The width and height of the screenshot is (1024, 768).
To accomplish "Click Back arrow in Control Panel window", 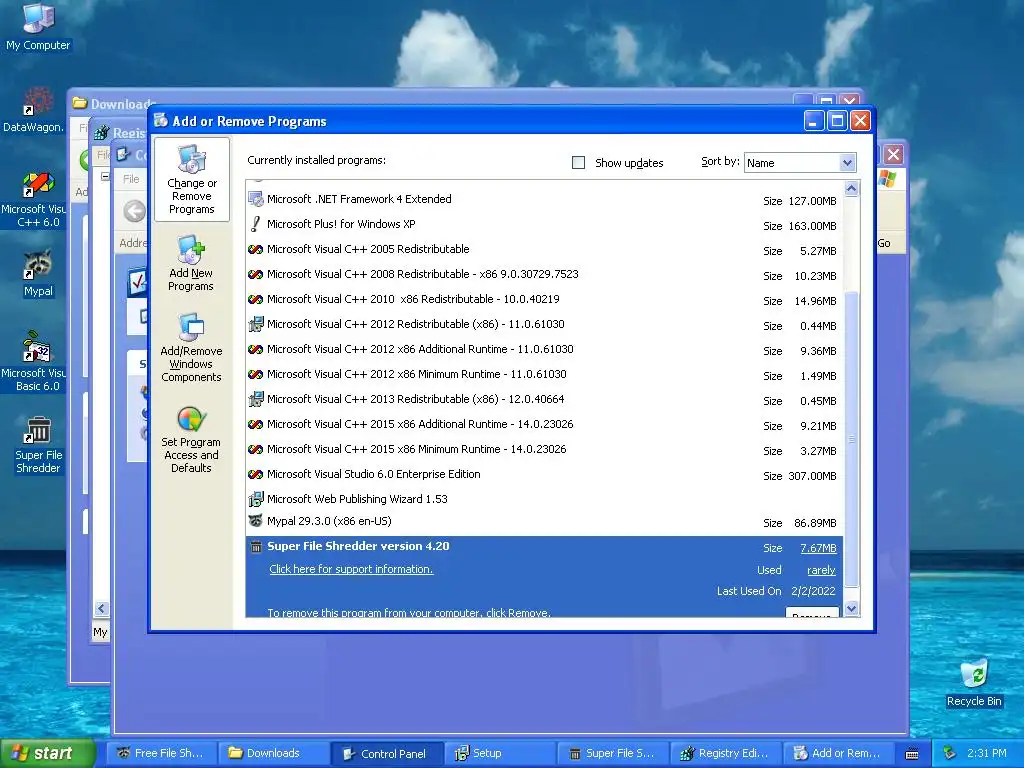I will (135, 212).
